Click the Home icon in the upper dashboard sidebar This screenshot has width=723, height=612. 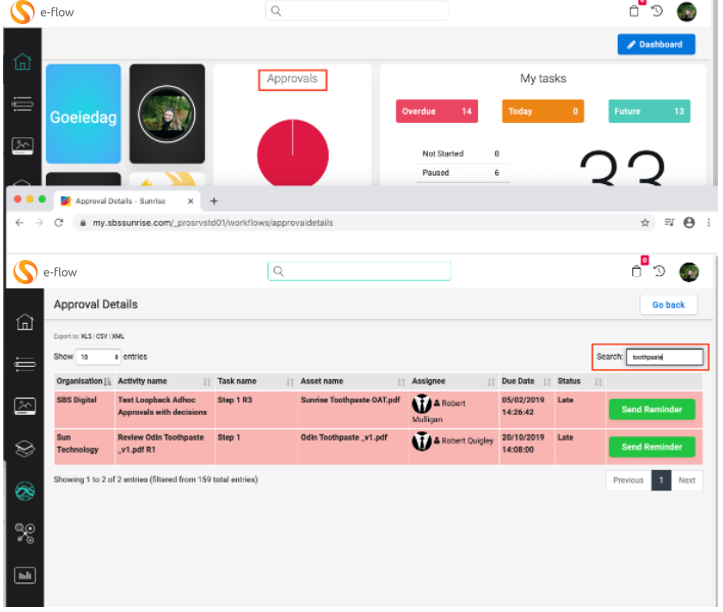22,61
